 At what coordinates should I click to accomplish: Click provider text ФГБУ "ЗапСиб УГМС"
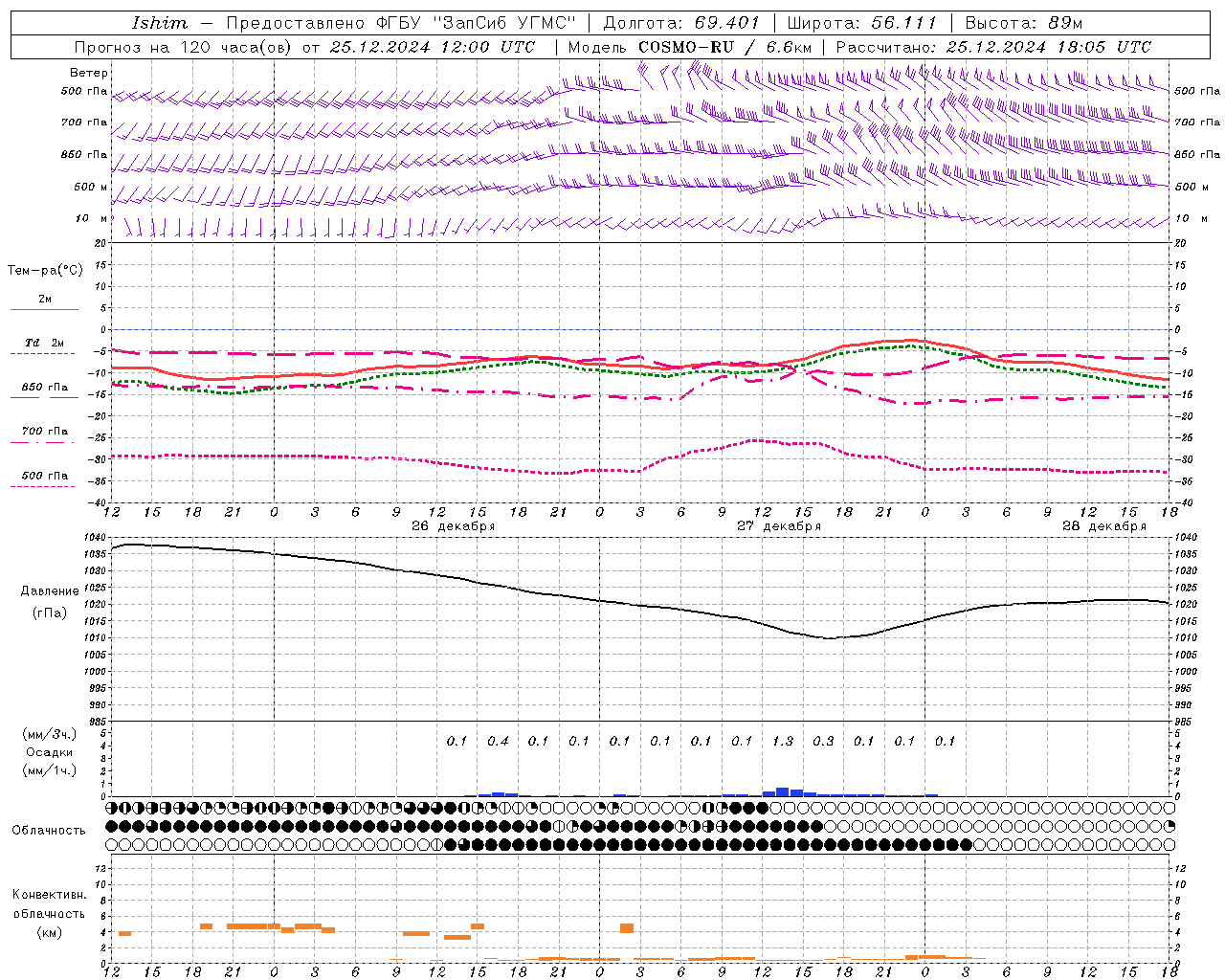[477, 22]
